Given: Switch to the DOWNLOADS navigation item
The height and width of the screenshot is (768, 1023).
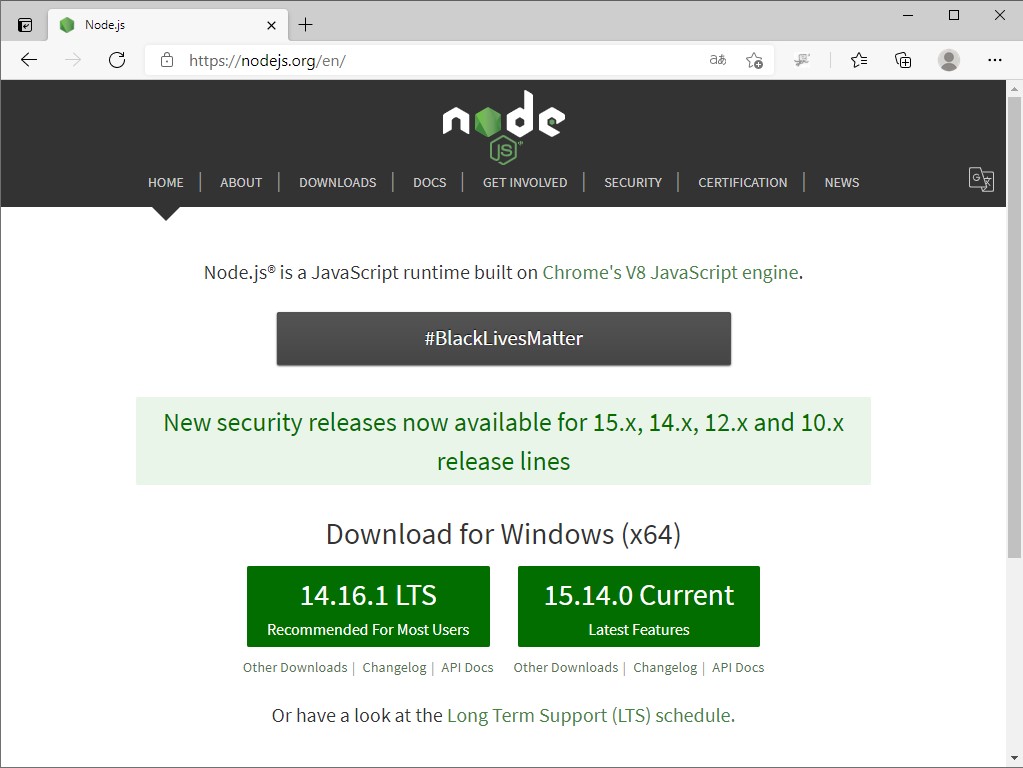Looking at the screenshot, I should [337, 182].
